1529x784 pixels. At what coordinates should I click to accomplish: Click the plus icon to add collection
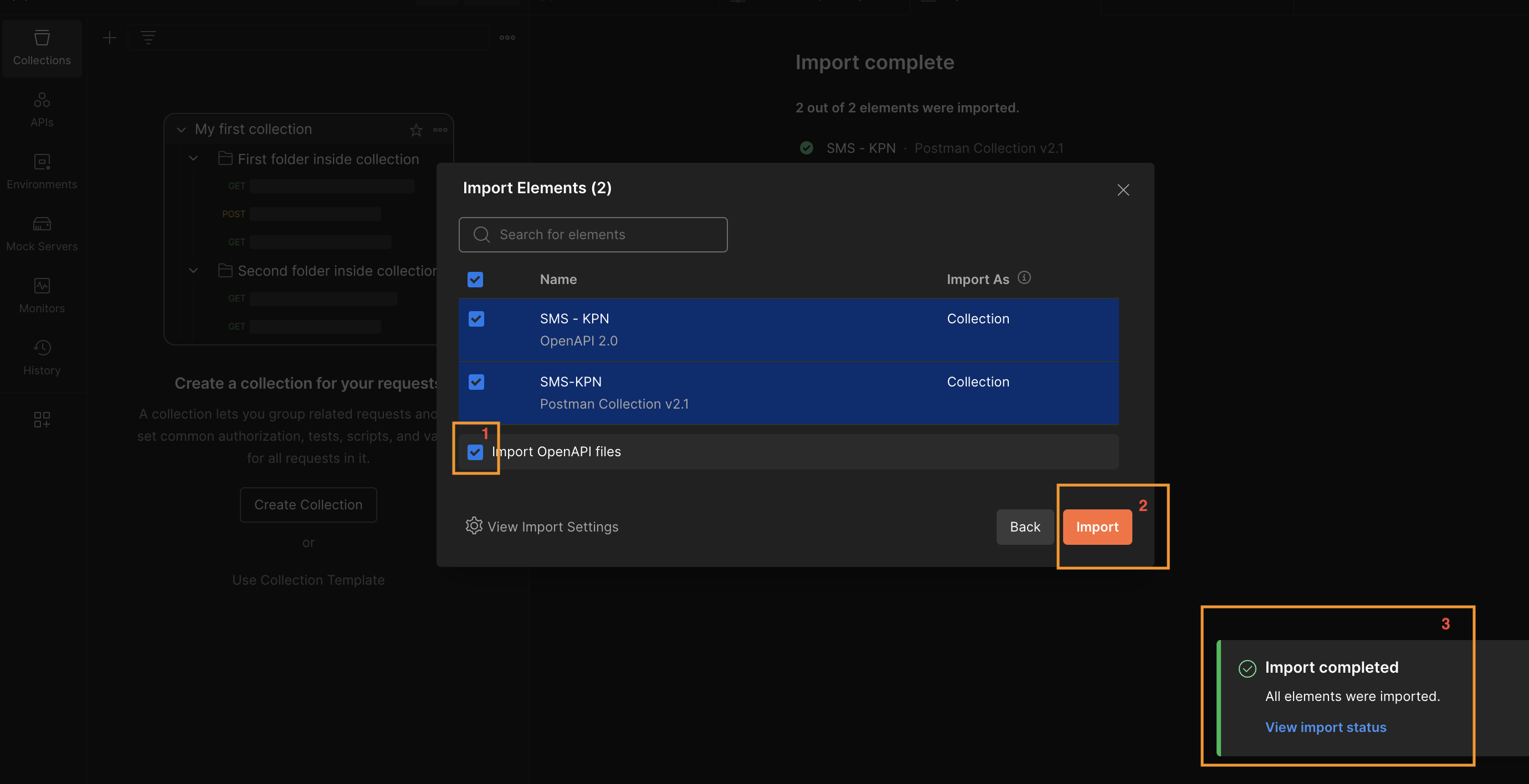(109, 38)
